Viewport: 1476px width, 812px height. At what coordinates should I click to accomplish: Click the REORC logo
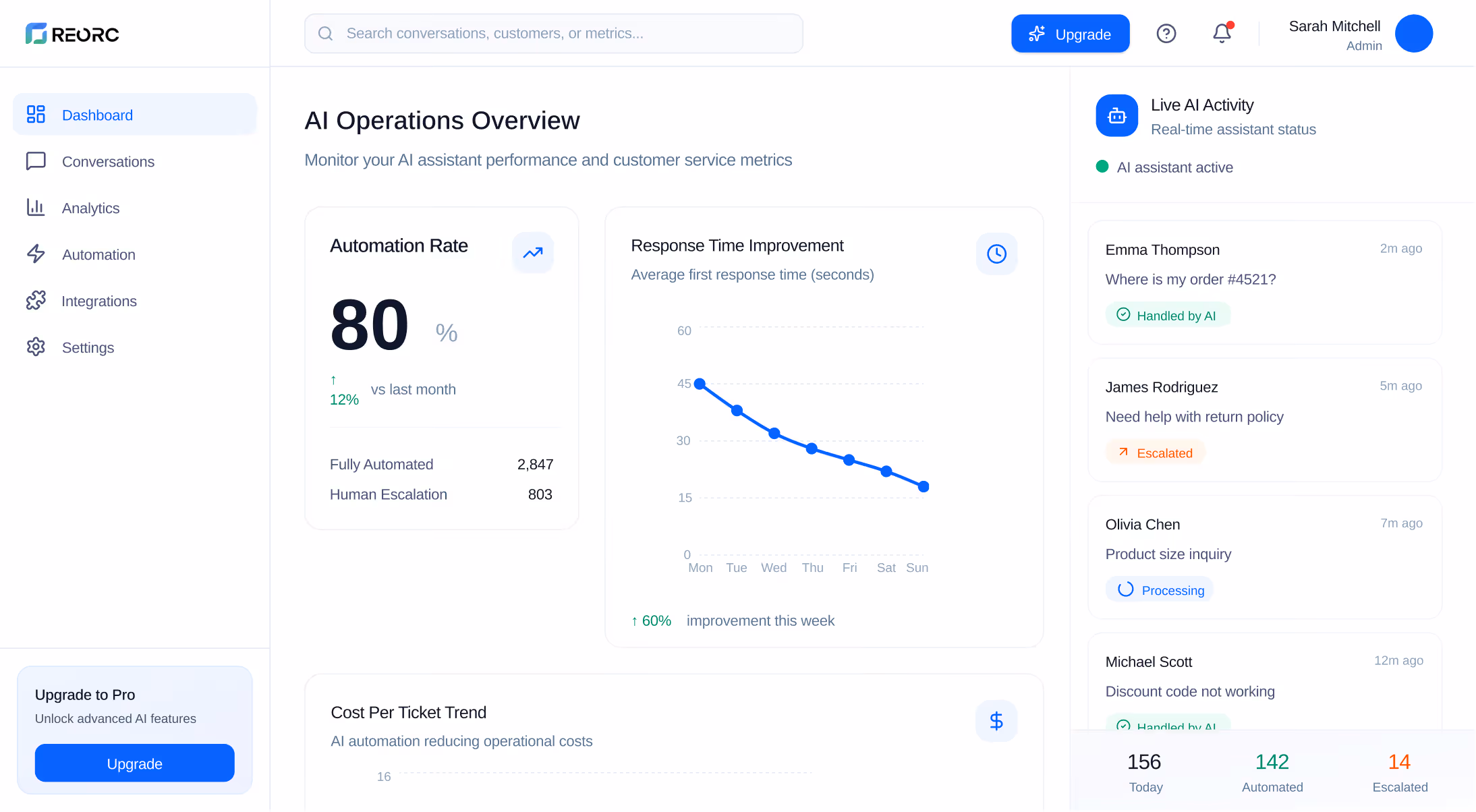72,34
